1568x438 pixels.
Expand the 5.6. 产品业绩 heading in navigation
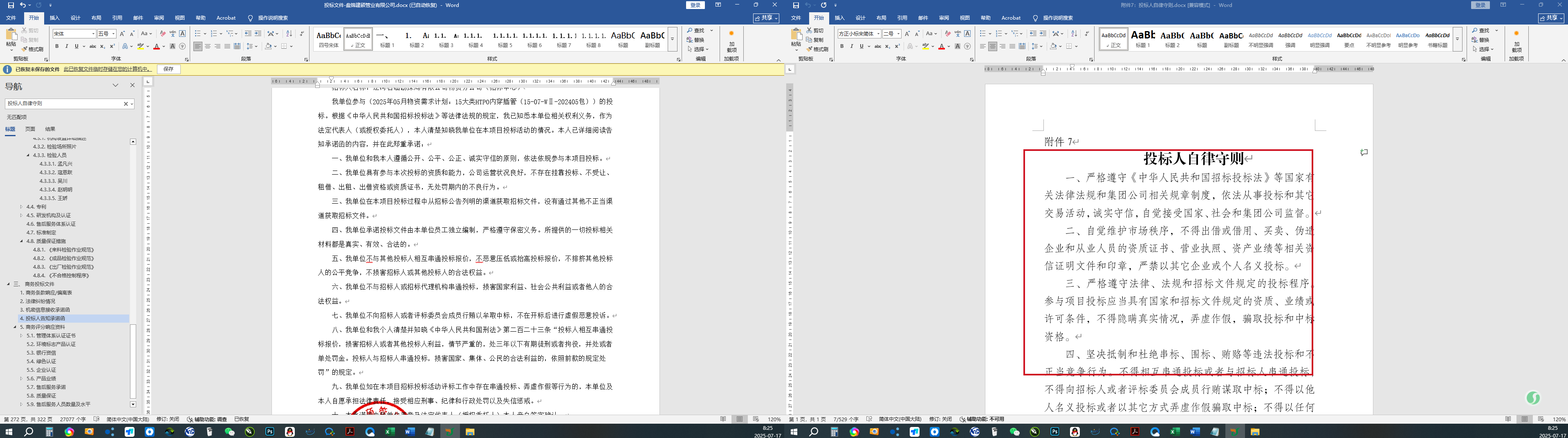21,378
